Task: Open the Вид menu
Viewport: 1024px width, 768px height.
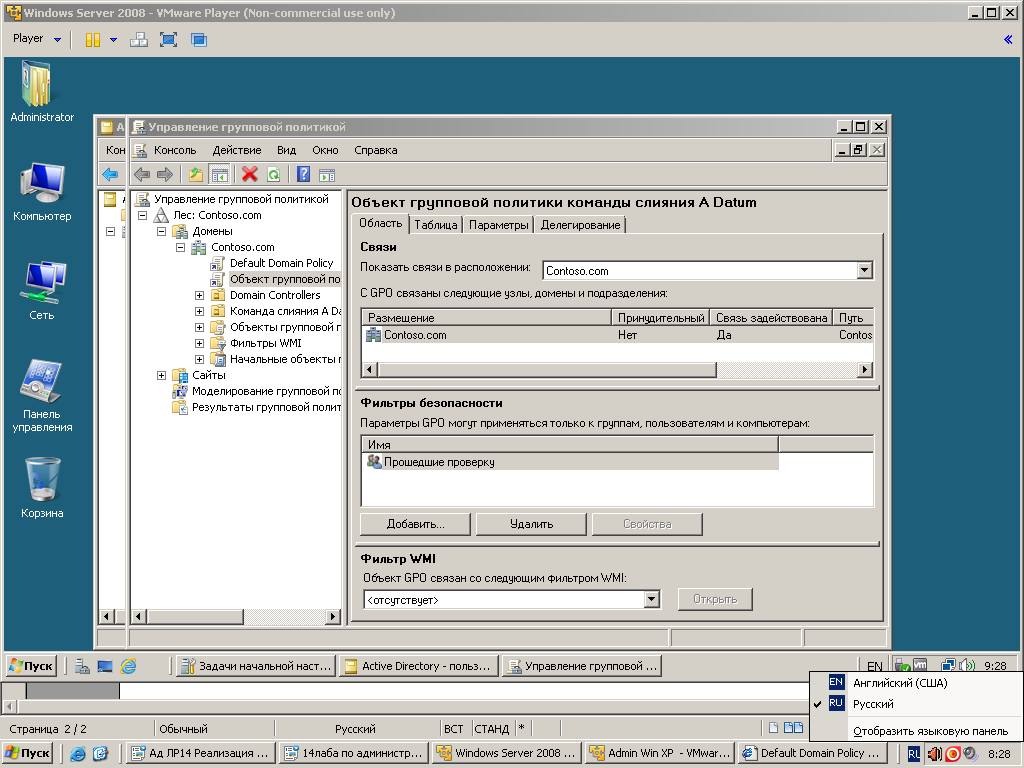Action: point(286,150)
